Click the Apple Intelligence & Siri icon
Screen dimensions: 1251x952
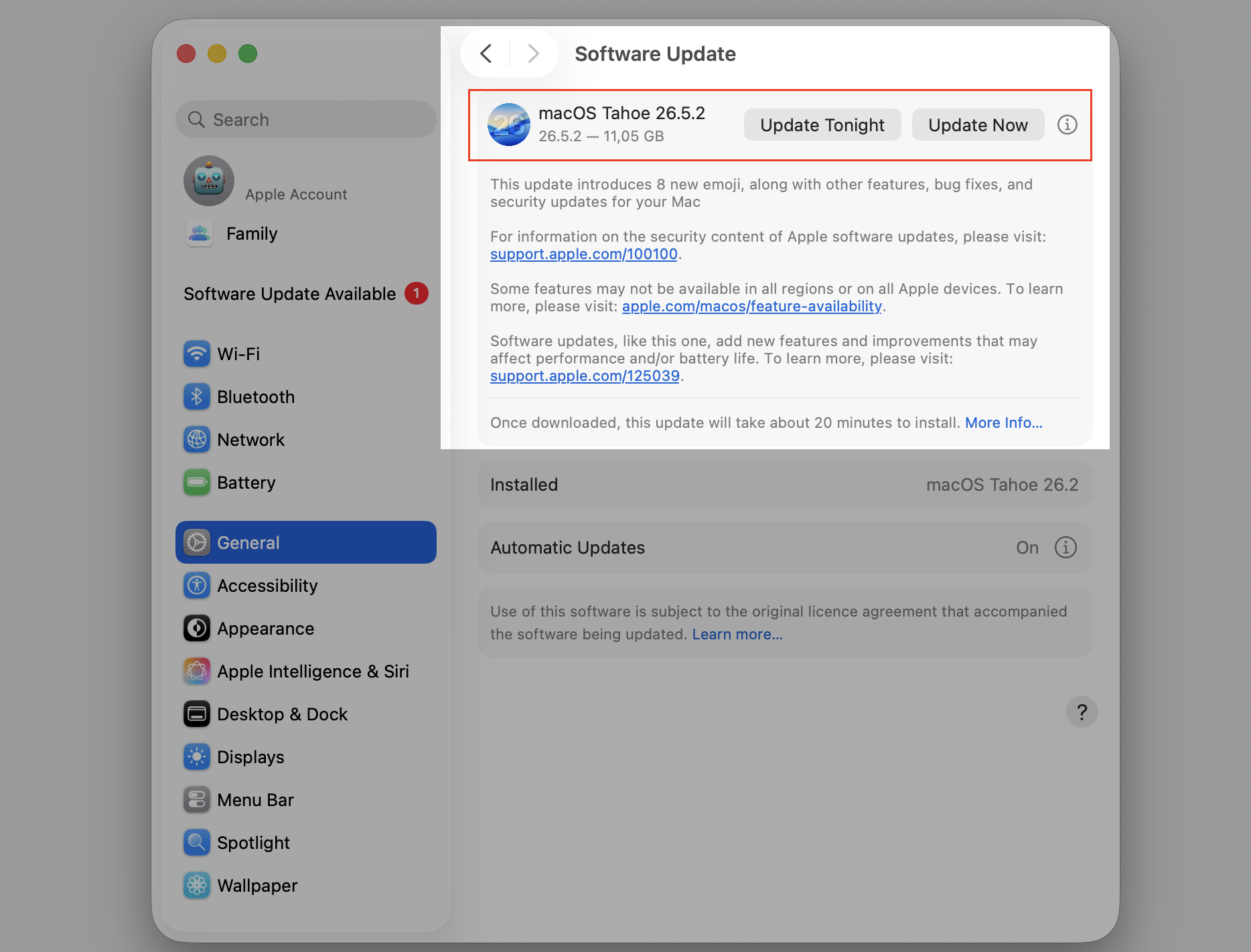[197, 671]
